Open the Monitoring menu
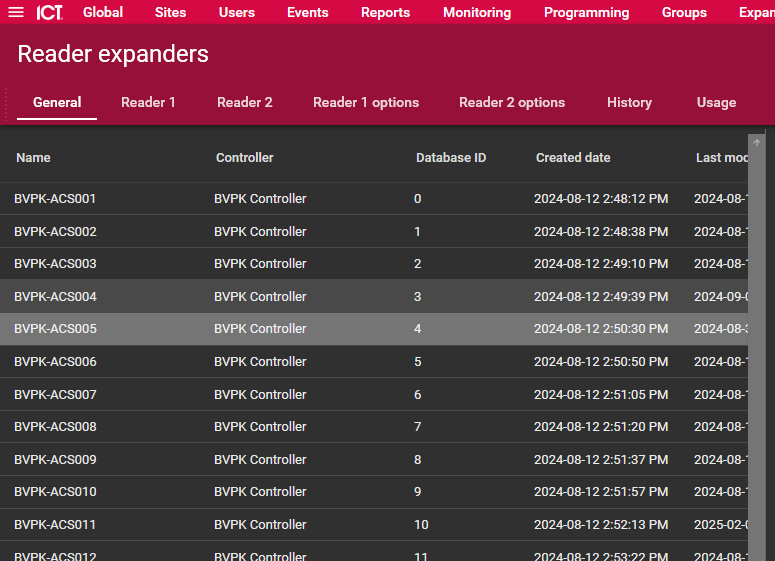775x561 pixels. (x=477, y=12)
